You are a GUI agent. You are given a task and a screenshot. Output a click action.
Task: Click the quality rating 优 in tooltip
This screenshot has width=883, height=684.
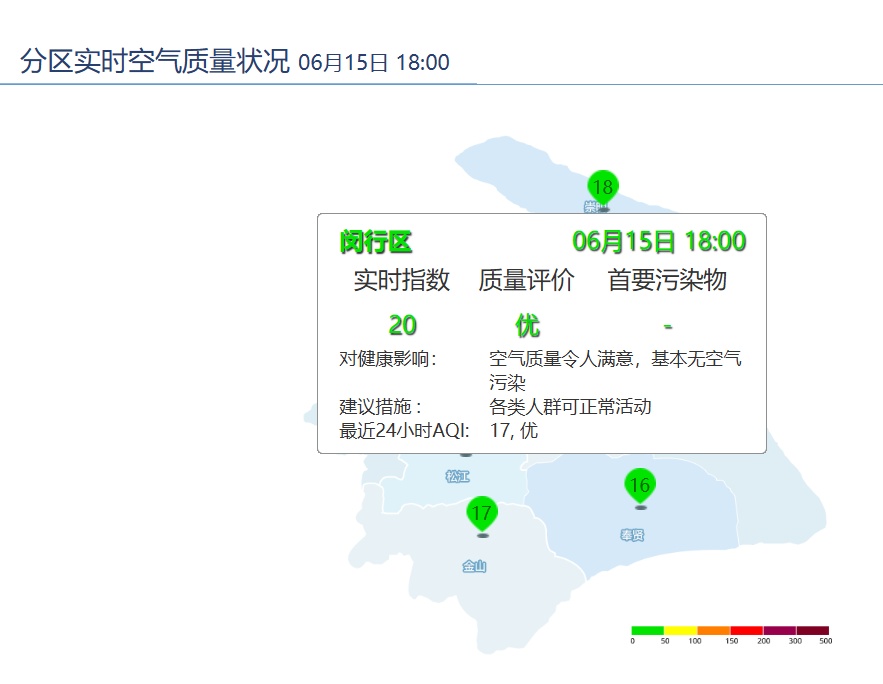528,325
